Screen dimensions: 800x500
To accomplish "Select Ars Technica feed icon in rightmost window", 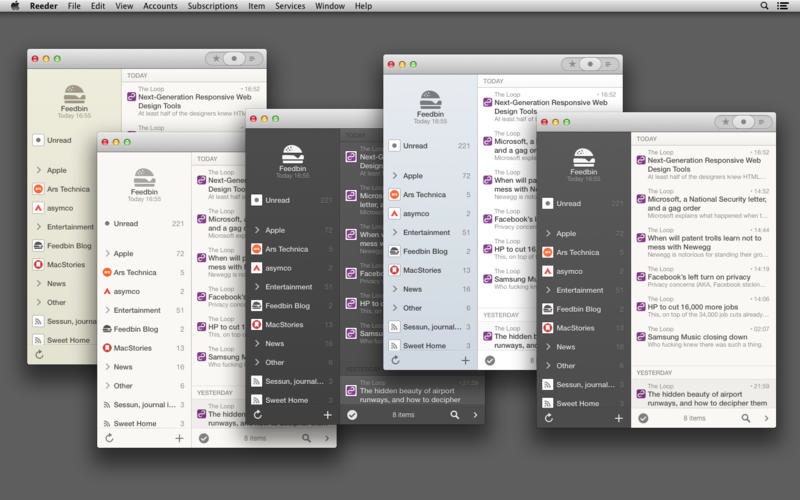I will click(x=547, y=252).
